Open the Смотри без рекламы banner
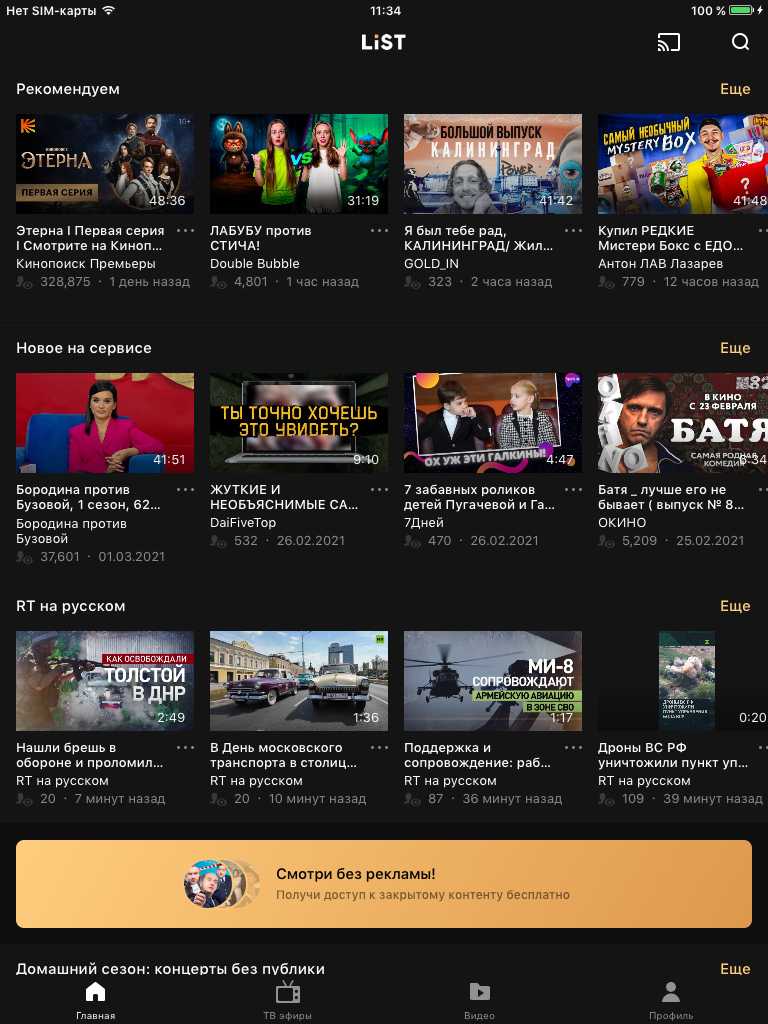The image size is (768, 1024). tap(384, 884)
